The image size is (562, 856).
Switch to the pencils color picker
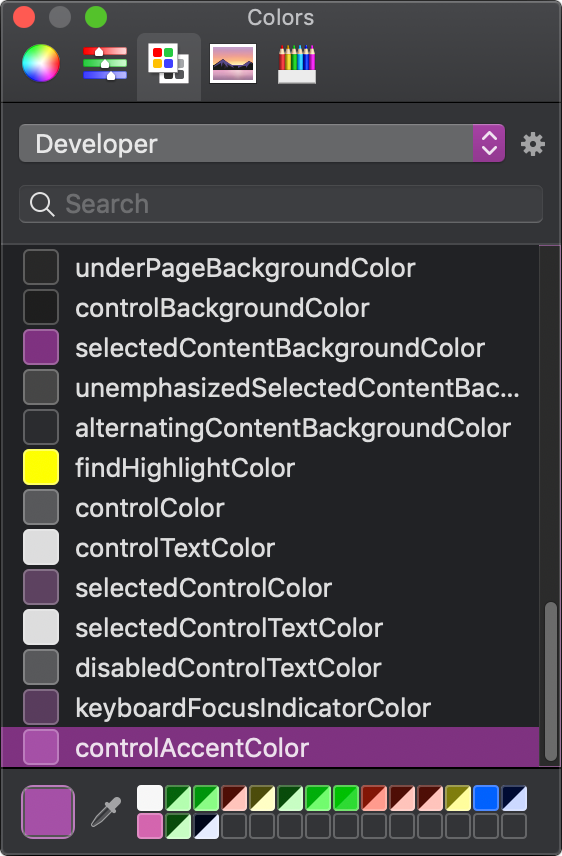(x=297, y=64)
